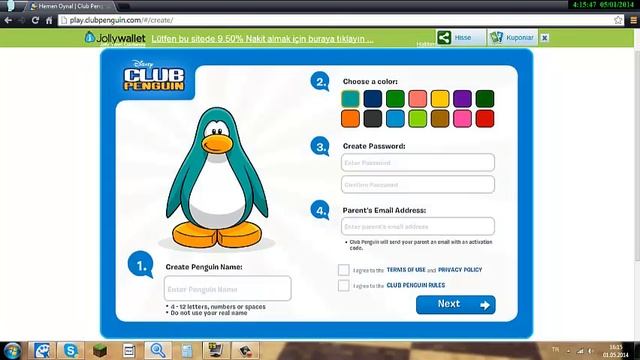640x360 pixels.
Task: Click the Disney Club Penguin logo
Action: pyautogui.click(x=154, y=76)
